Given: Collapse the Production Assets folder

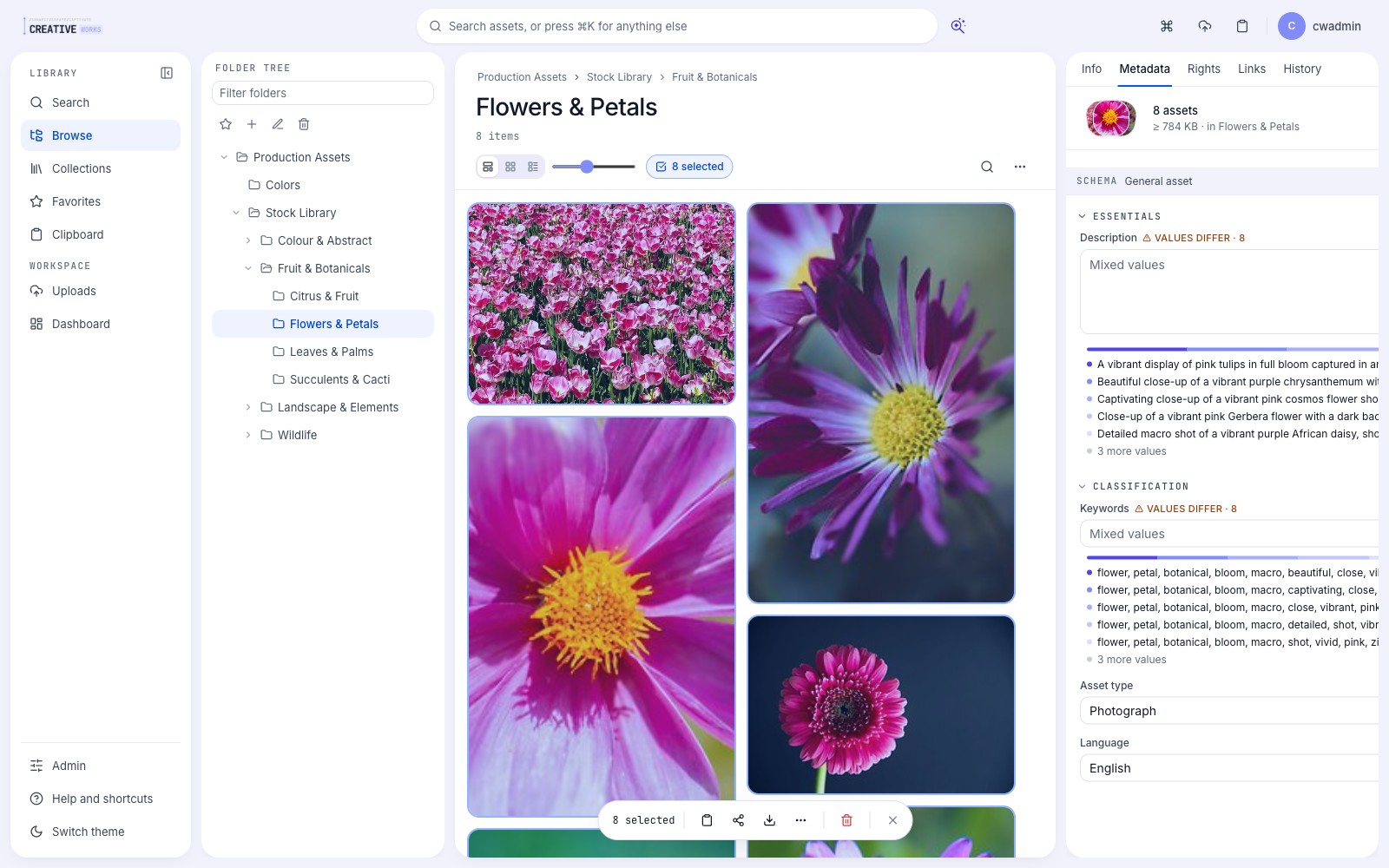Looking at the screenshot, I should point(224,157).
